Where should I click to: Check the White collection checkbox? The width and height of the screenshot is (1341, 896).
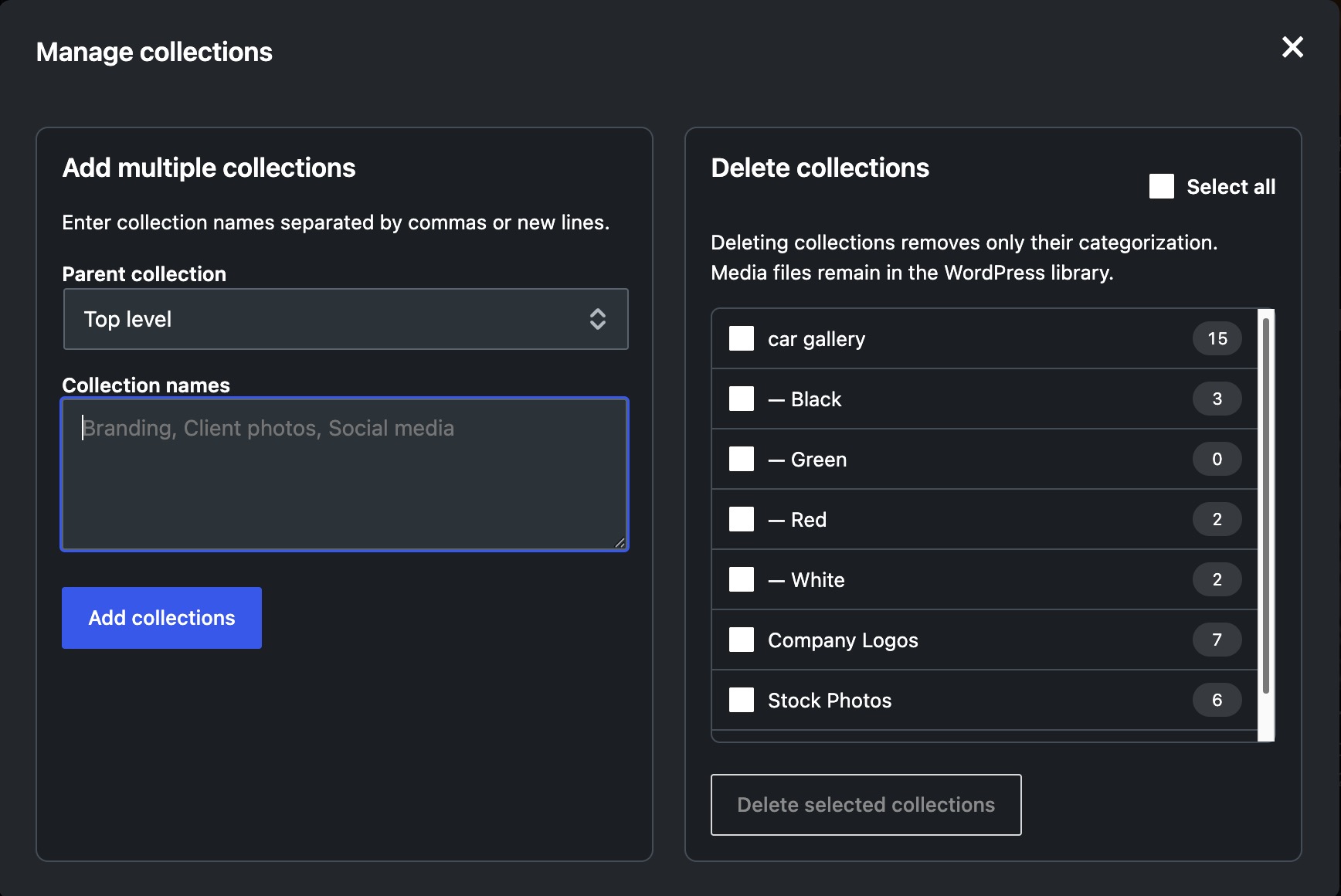(742, 579)
